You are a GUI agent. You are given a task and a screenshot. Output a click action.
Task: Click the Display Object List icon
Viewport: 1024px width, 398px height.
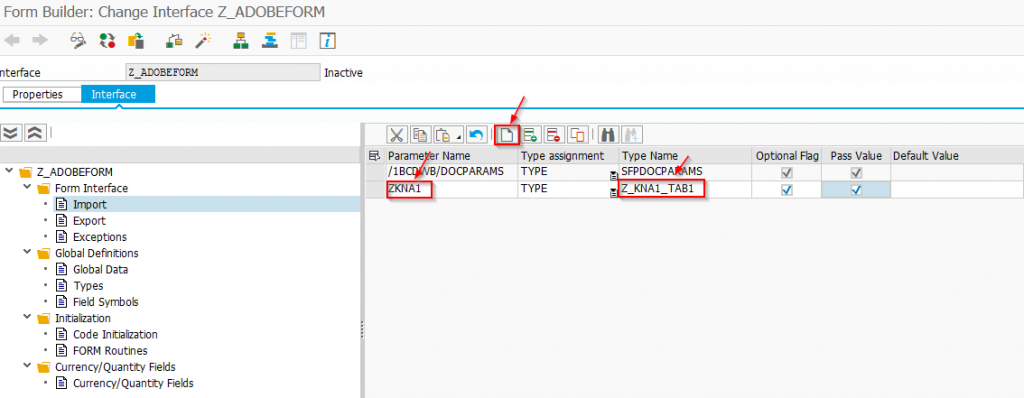270,41
